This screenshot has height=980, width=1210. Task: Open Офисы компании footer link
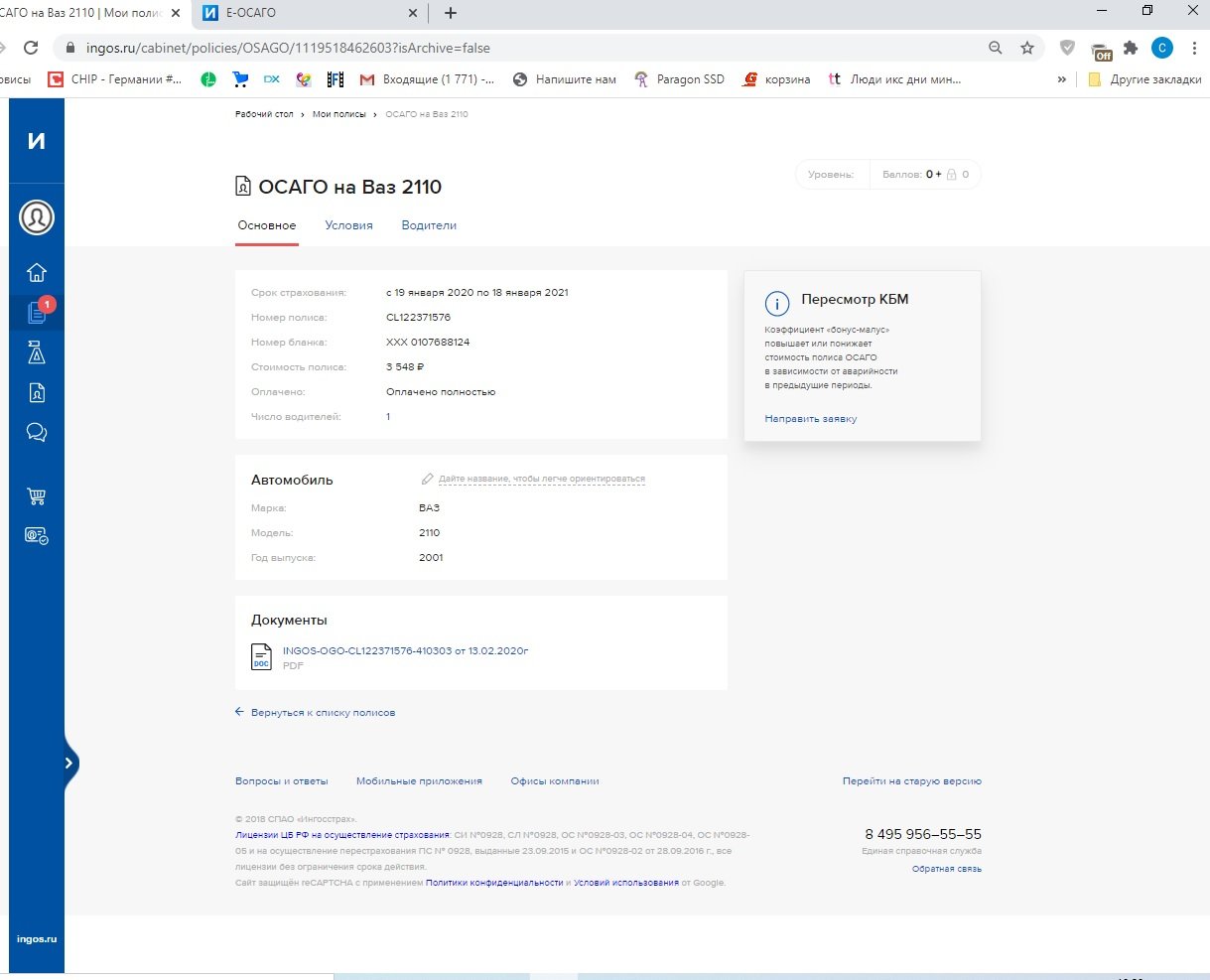click(x=555, y=781)
